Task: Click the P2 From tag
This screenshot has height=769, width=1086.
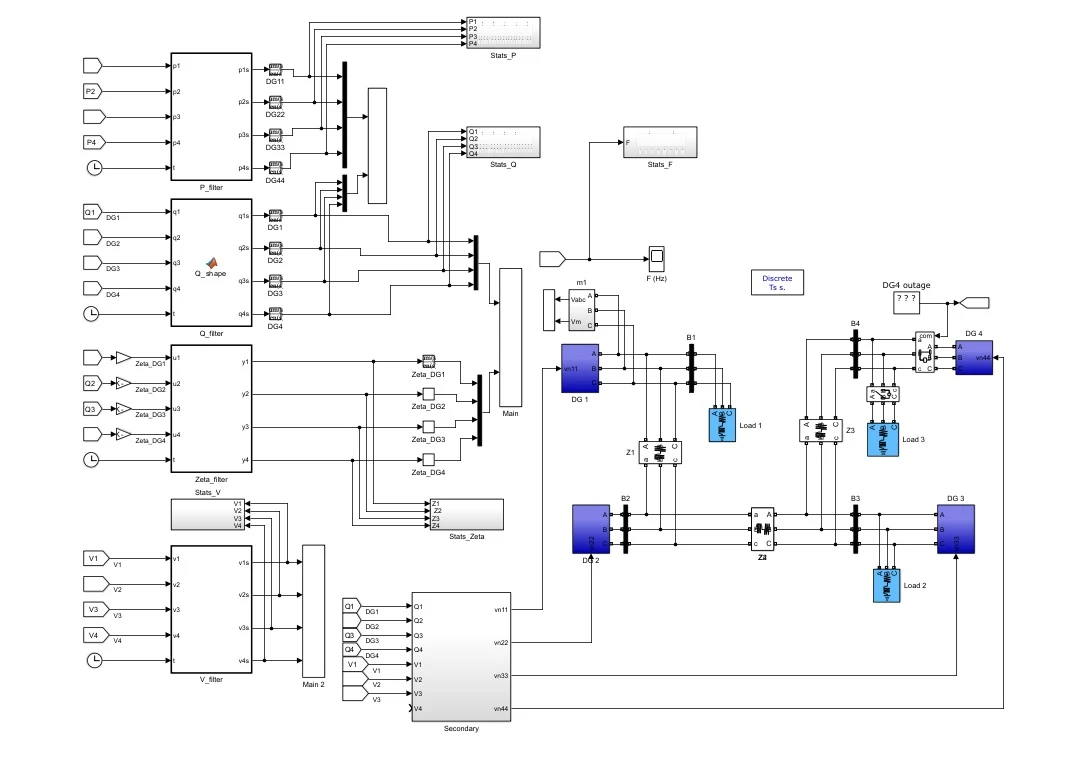Action: click(x=92, y=91)
